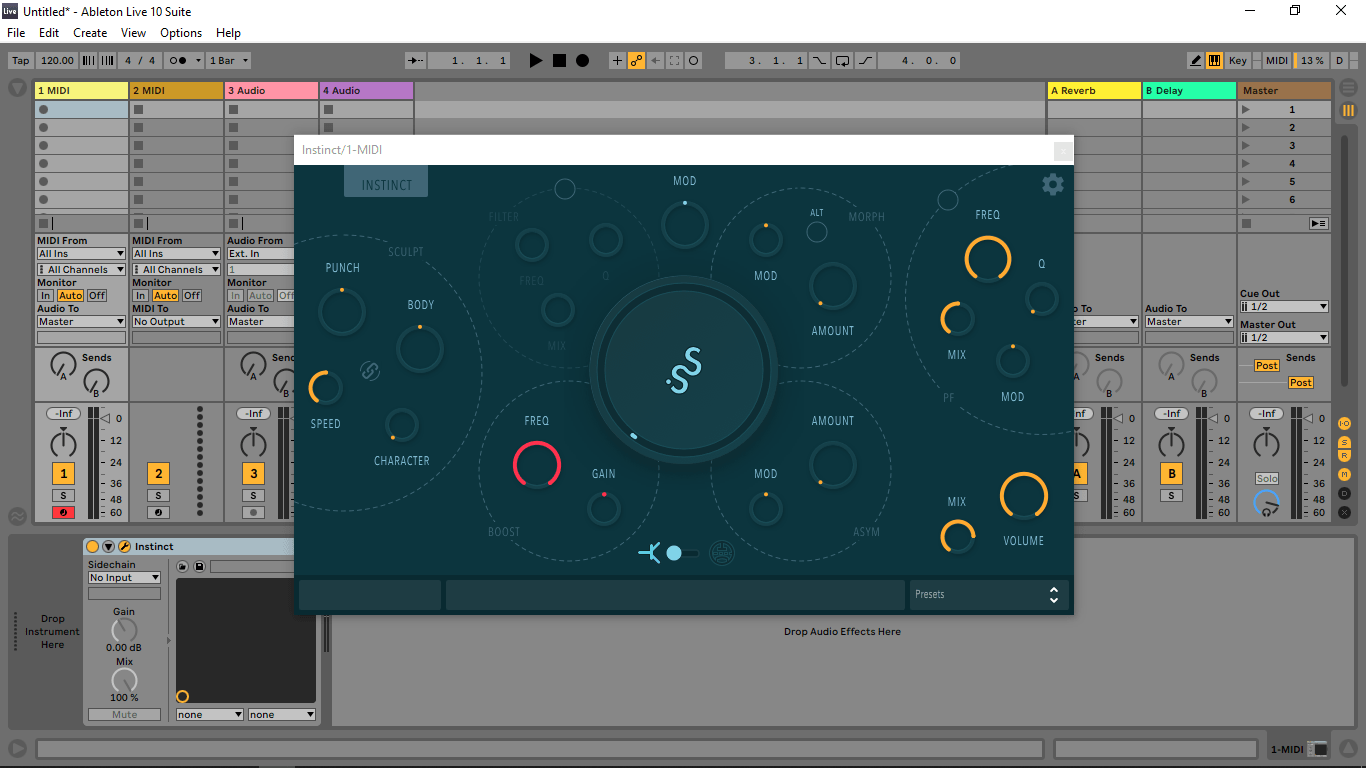
Task: Toggle the metronome button
Action: pos(179,60)
